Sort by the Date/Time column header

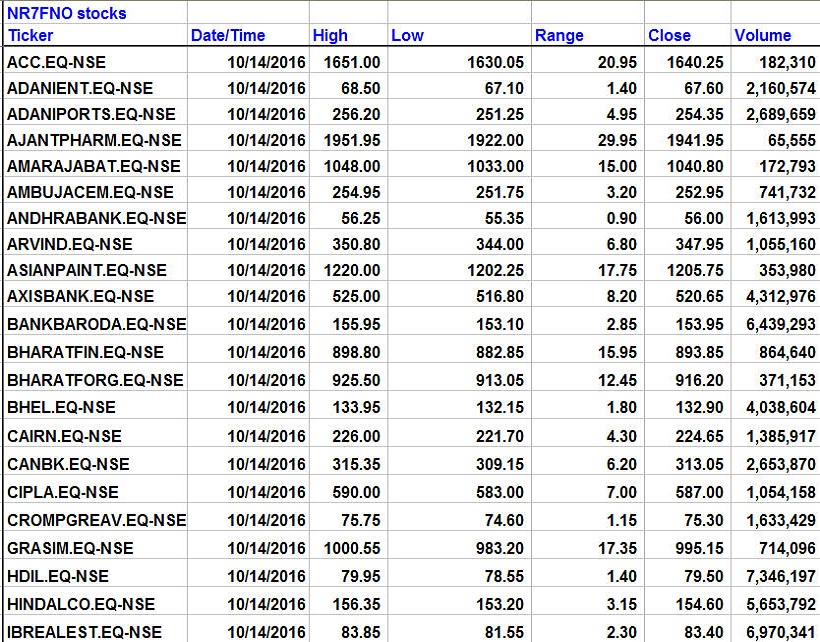(x=228, y=36)
